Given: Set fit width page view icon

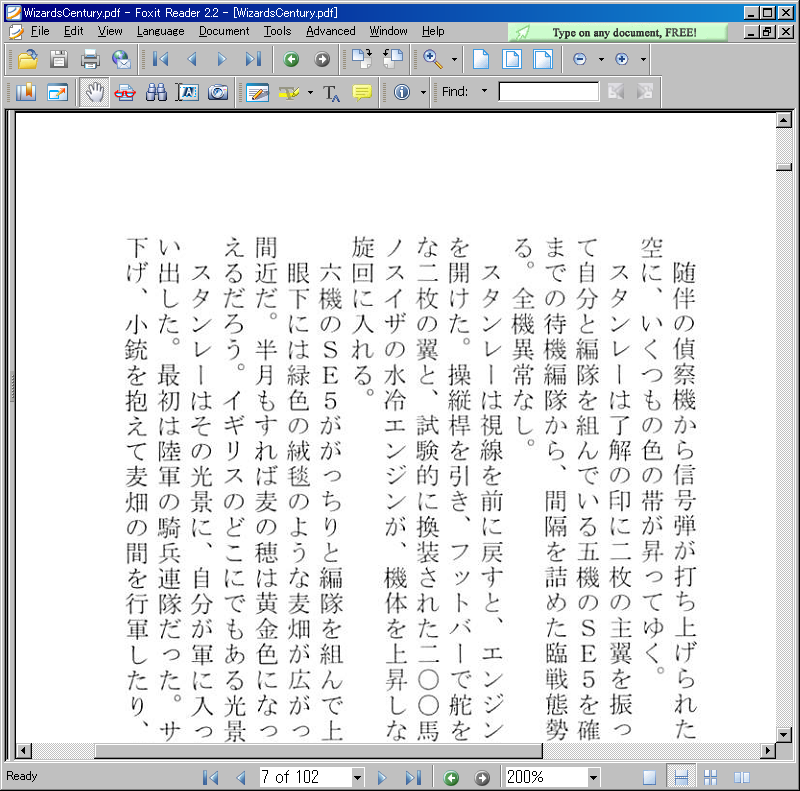Looking at the screenshot, I should (543, 59).
